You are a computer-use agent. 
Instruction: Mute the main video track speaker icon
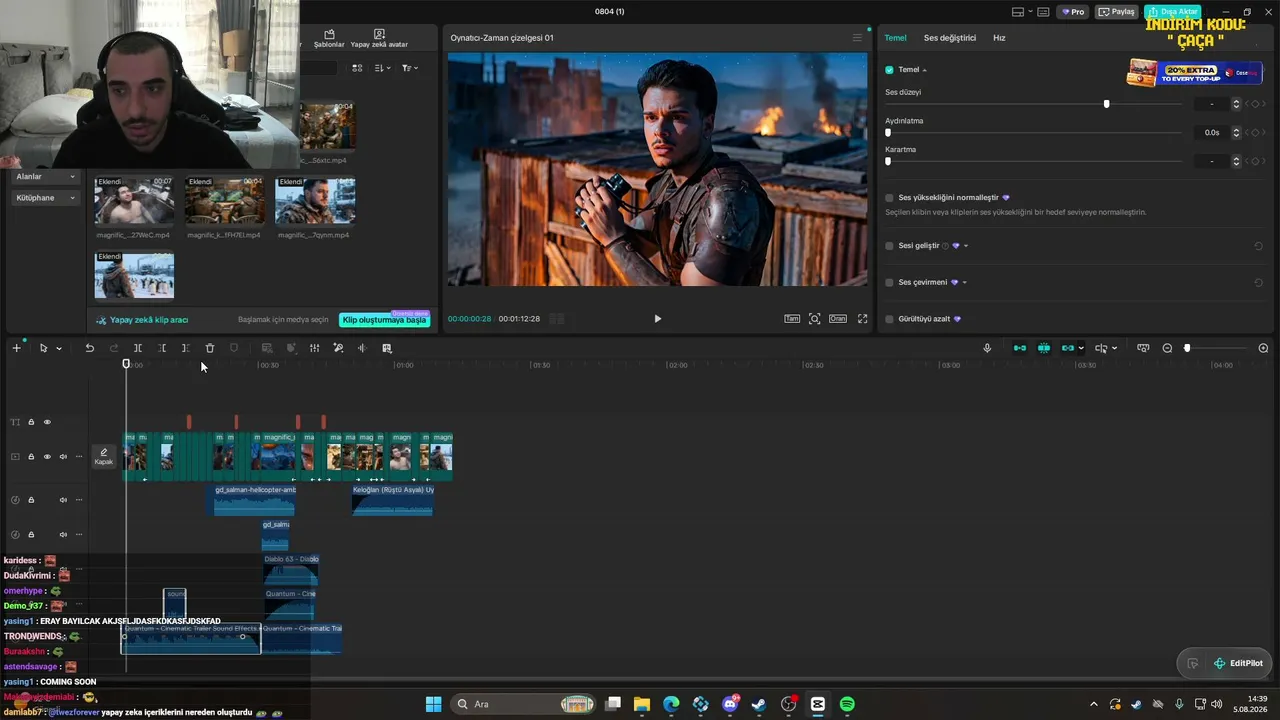click(63, 457)
